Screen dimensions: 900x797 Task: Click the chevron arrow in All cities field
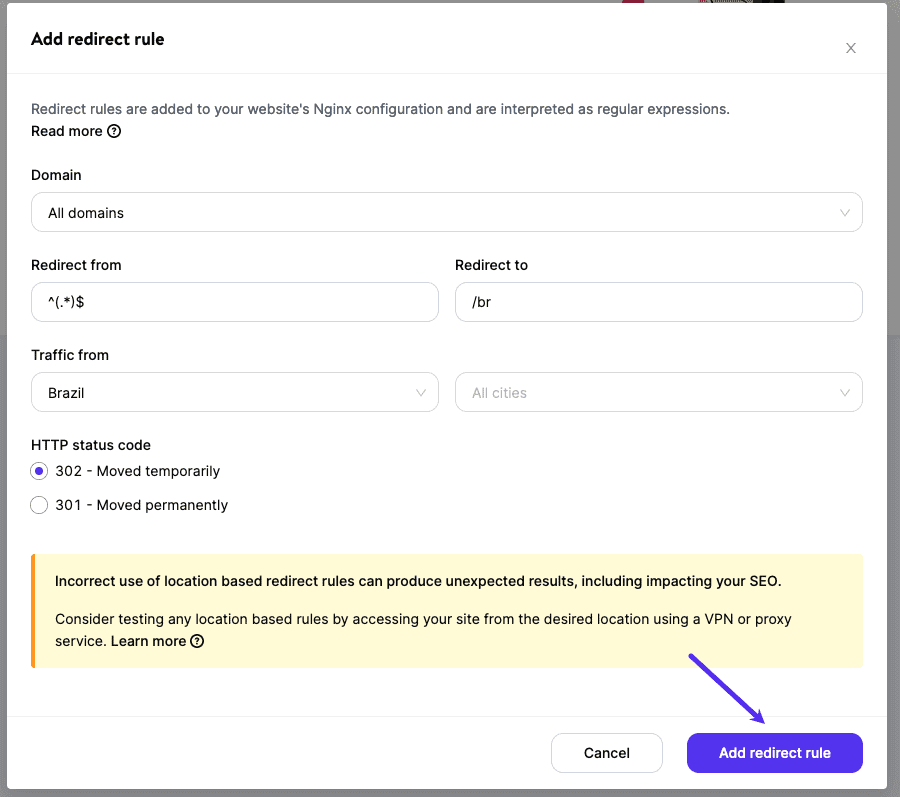(845, 393)
